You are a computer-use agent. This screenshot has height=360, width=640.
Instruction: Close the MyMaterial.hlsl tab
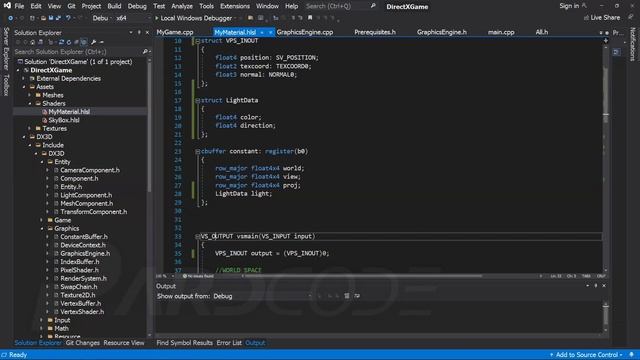pyautogui.click(x=270, y=32)
